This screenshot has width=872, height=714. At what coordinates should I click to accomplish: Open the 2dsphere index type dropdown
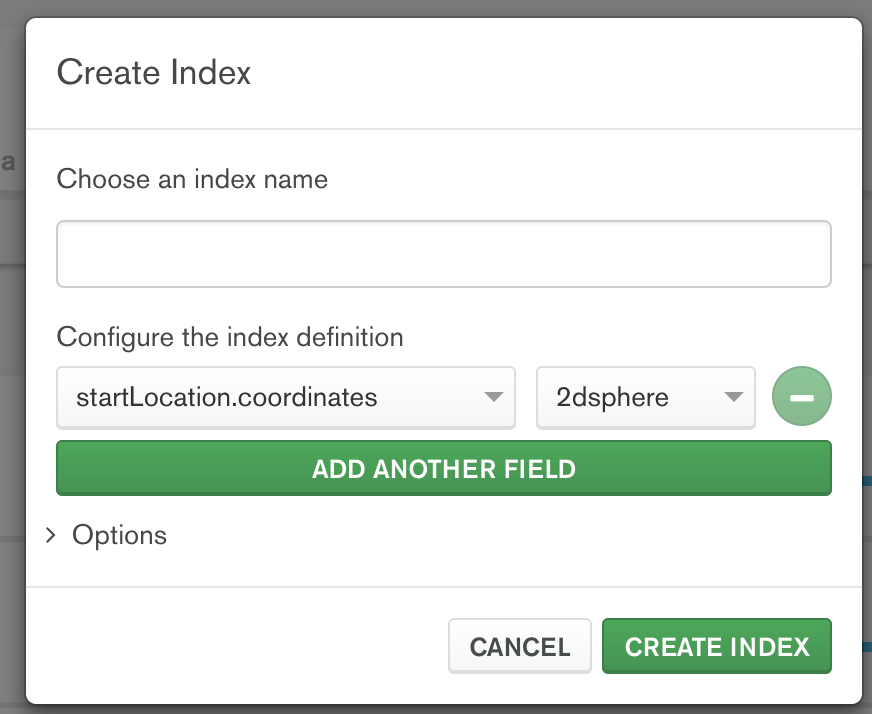(645, 397)
